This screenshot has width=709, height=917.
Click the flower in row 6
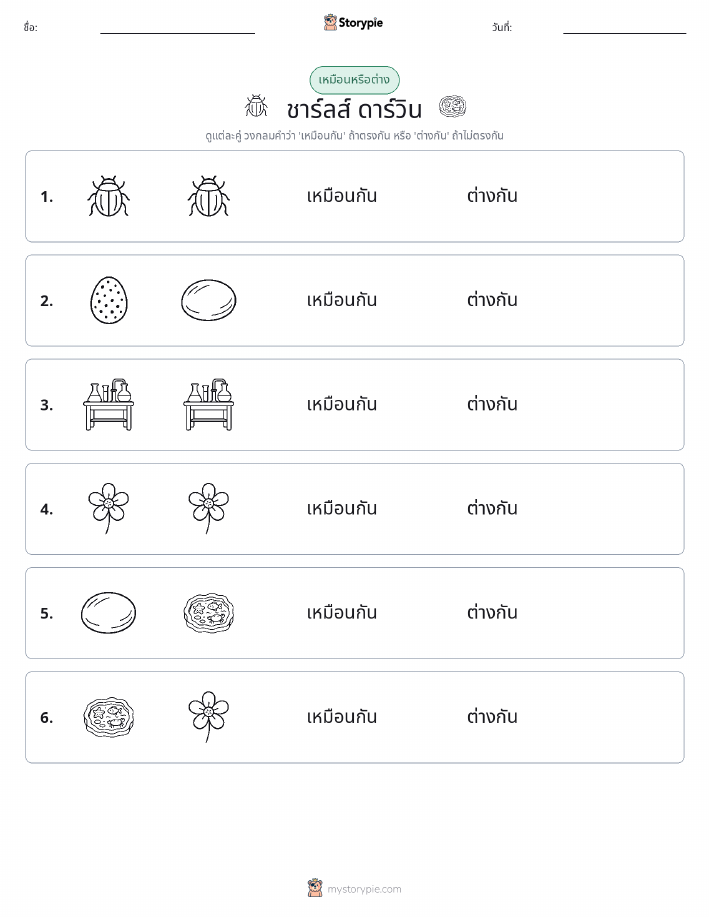[209, 717]
